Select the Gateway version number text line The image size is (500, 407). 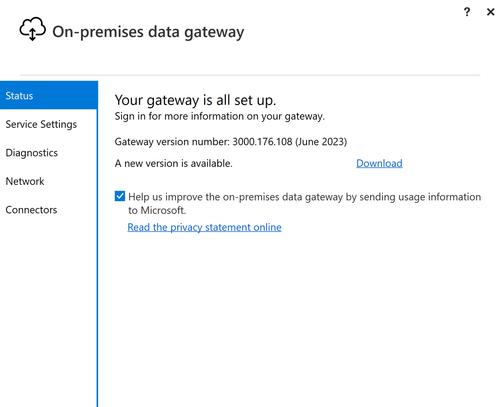click(x=231, y=142)
